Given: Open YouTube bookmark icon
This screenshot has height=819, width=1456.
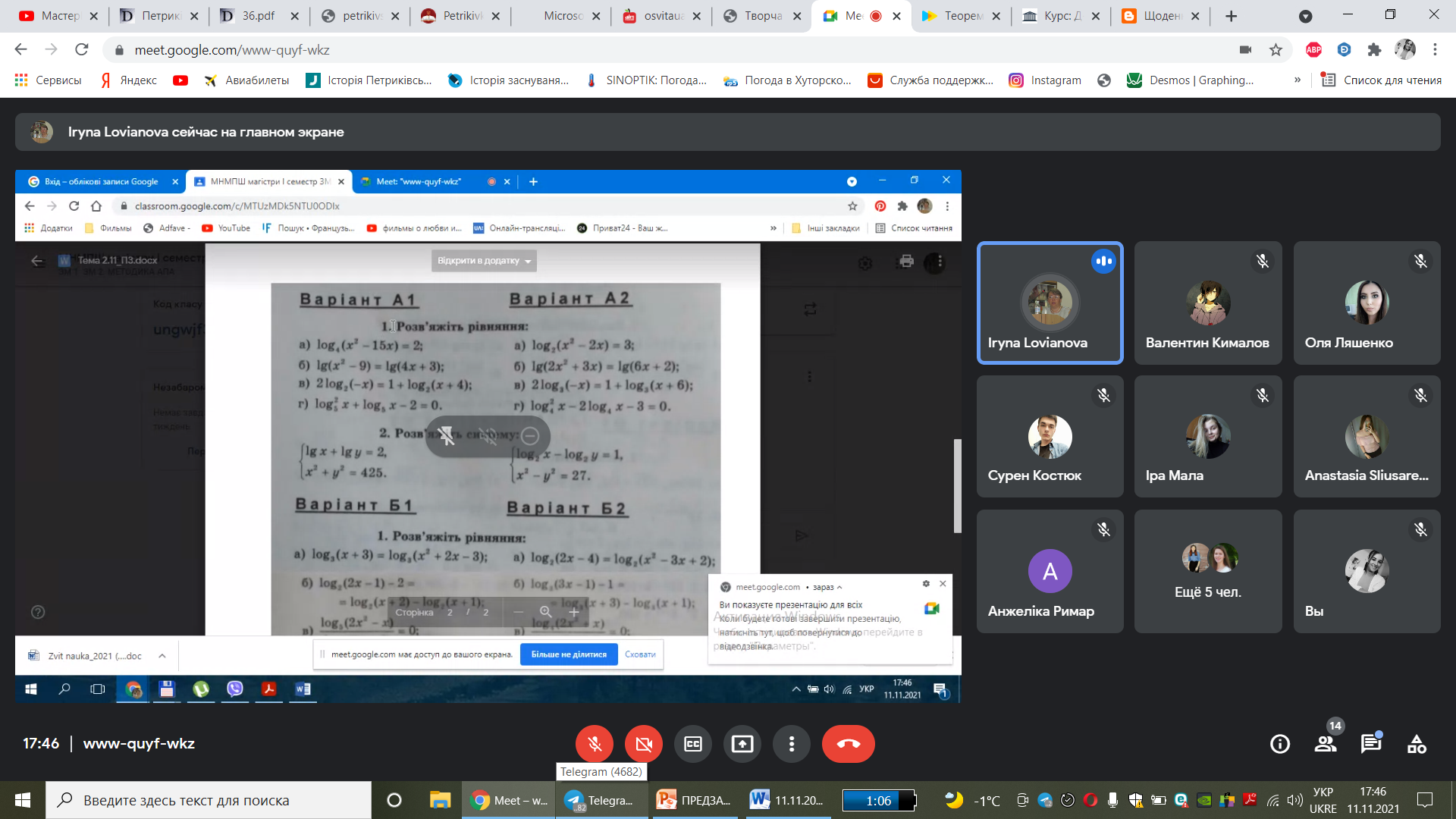Looking at the screenshot, I should [180, 80].
